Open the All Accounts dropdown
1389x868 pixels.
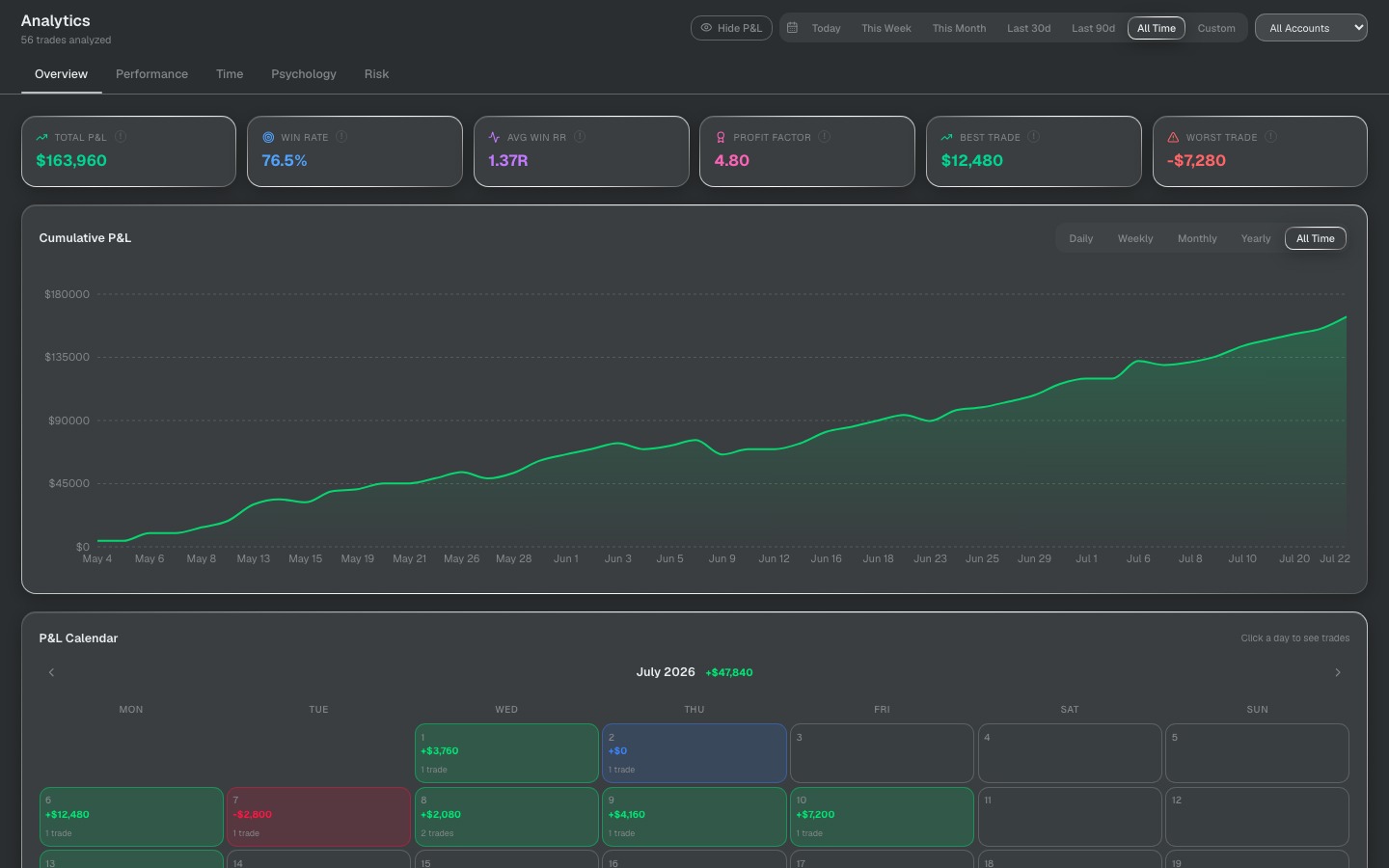pyautogui.click(x=1311, y=28)
